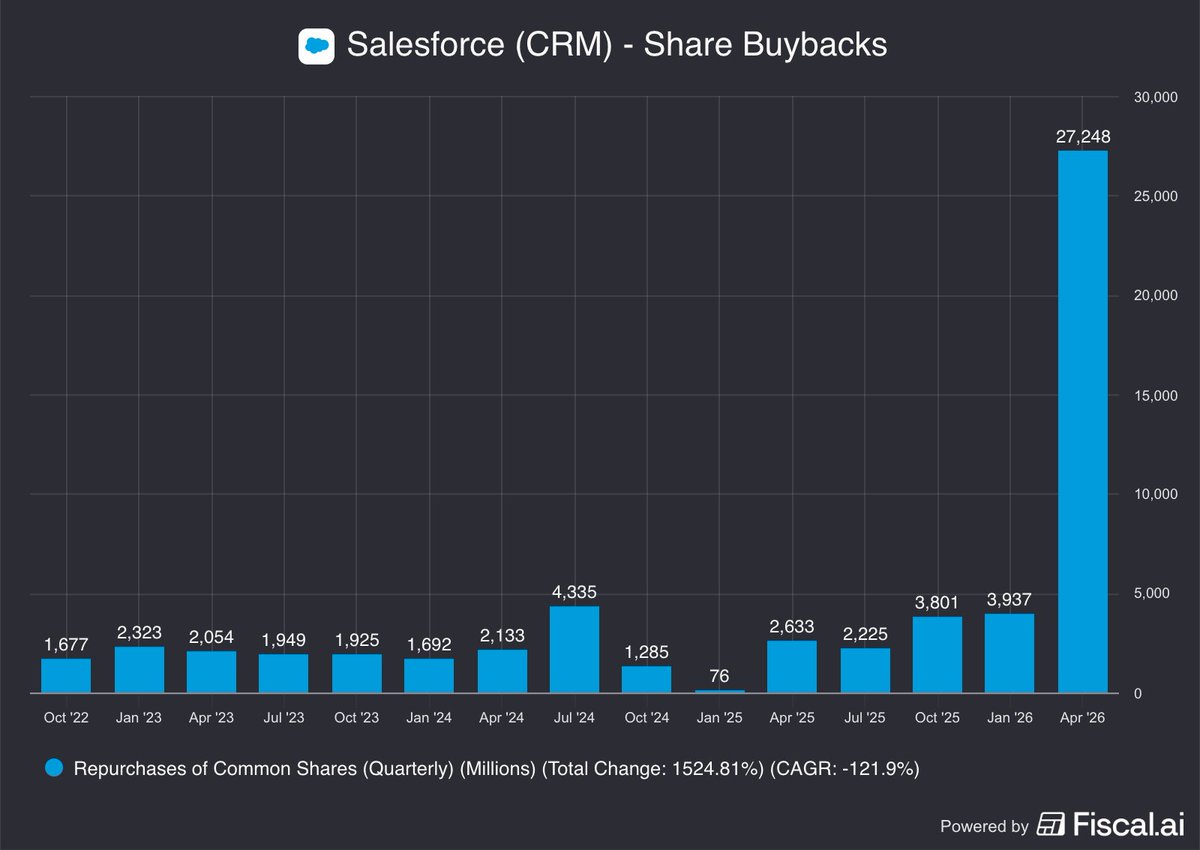This screenshot has height=850, width=1200.
Task: Click the Salesforce cloud logo icon
Action: tap(316, 46)
